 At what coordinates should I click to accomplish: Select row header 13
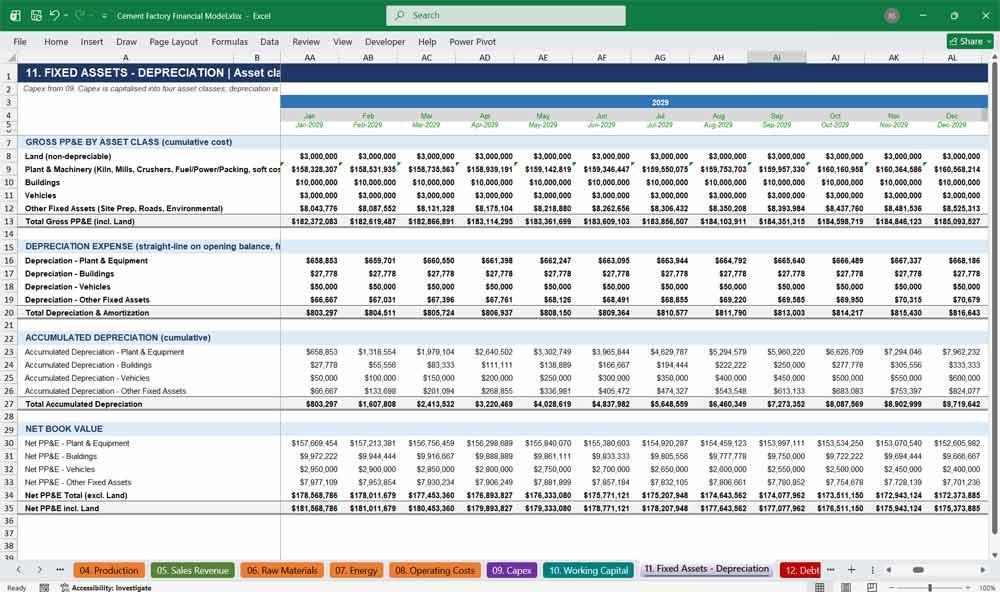point(9,221)
